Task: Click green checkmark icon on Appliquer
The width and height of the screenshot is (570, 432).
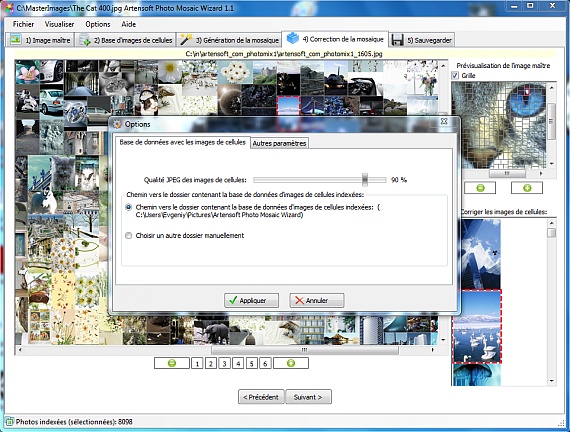Action: pyautogui.click(x=233, y=300)
